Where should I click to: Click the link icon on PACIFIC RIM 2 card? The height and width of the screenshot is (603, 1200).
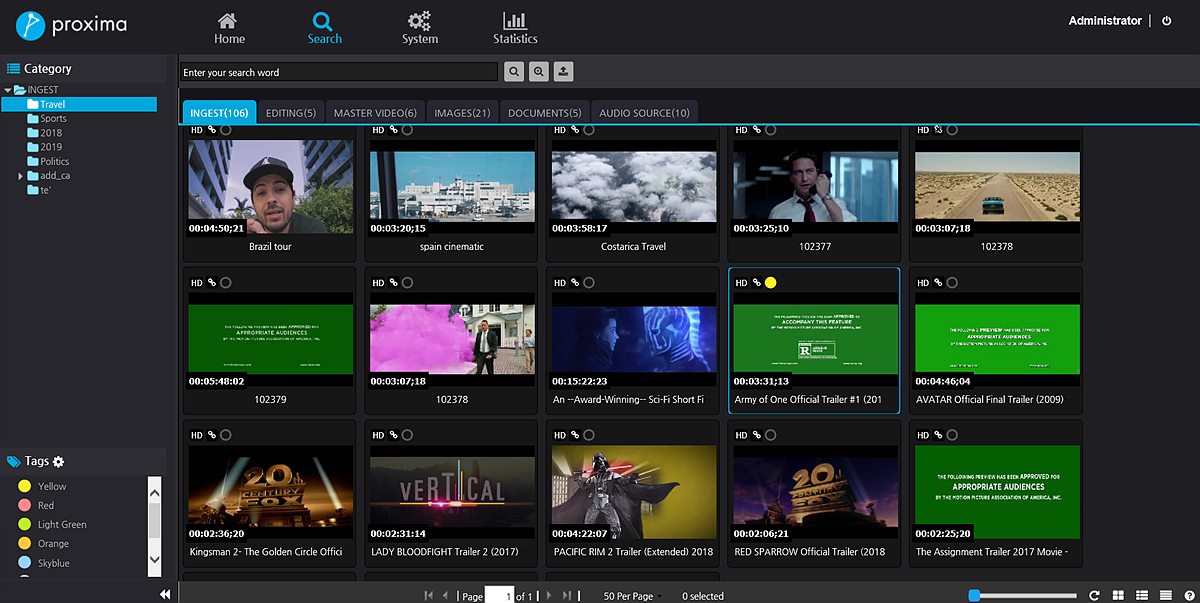click(575, 435)
